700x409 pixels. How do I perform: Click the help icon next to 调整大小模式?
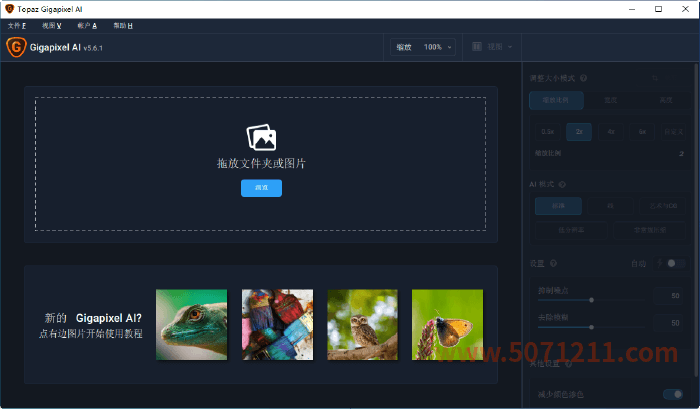point(583,78)
